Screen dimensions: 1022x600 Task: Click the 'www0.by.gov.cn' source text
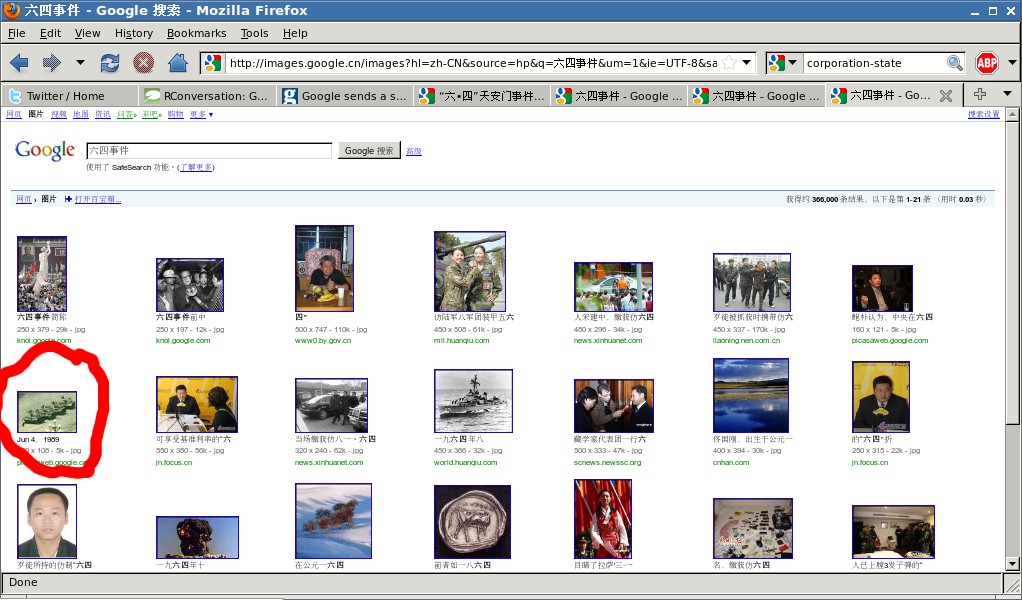(x=323, y=341)
